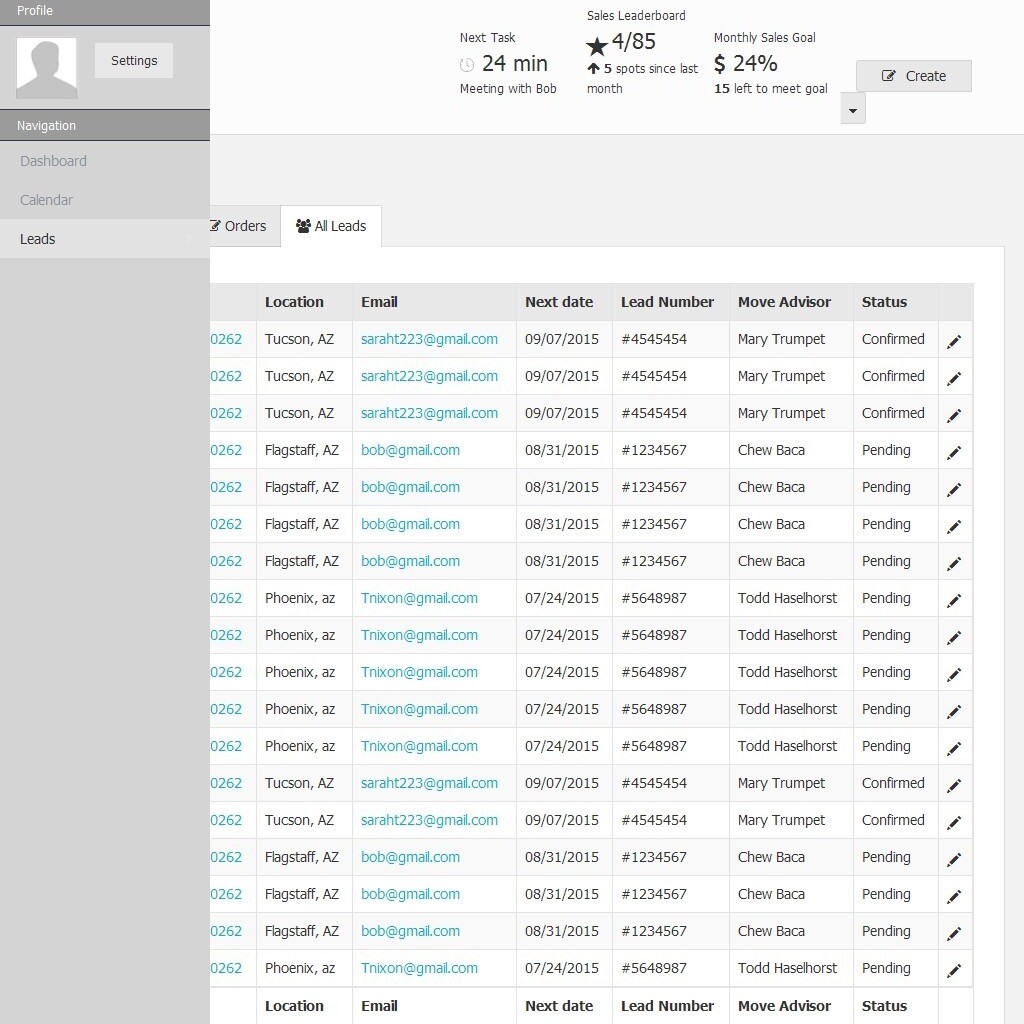
Task: Open the first saraht223@gmail.com email link
Action: [429, 339]
